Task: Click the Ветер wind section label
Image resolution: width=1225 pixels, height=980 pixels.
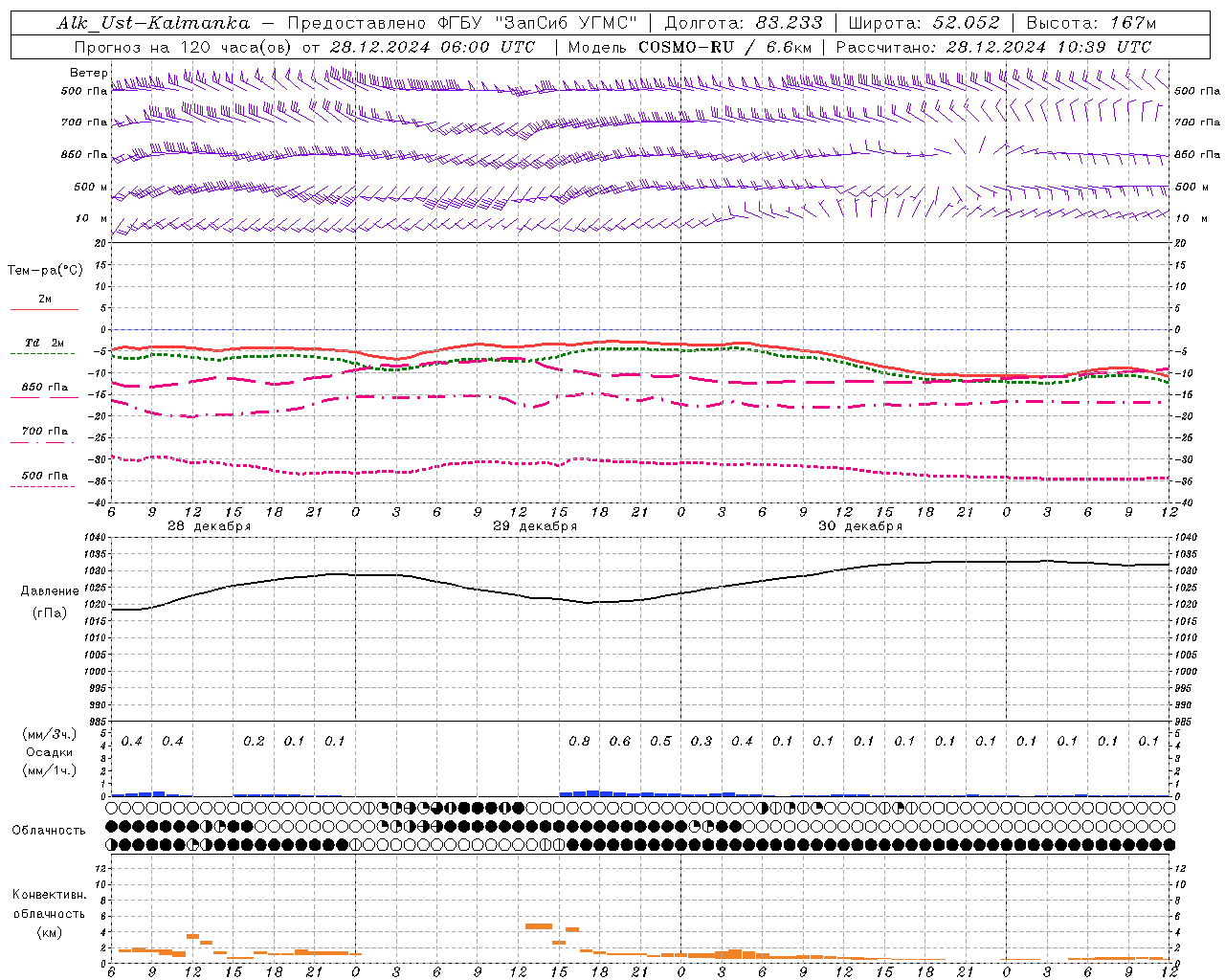Action: (x=88, y=73)
